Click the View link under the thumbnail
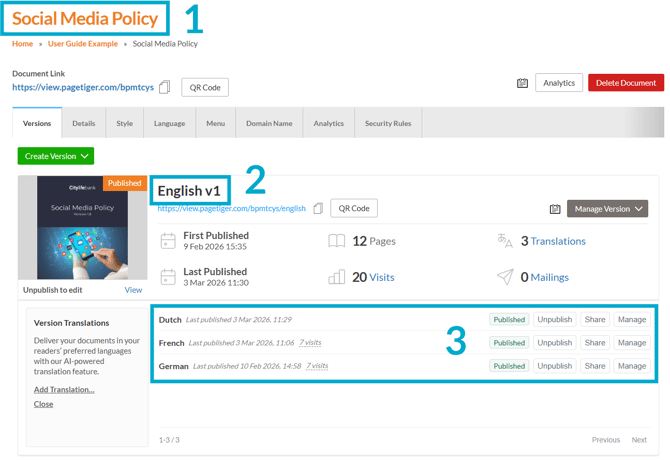 (133, 290)
